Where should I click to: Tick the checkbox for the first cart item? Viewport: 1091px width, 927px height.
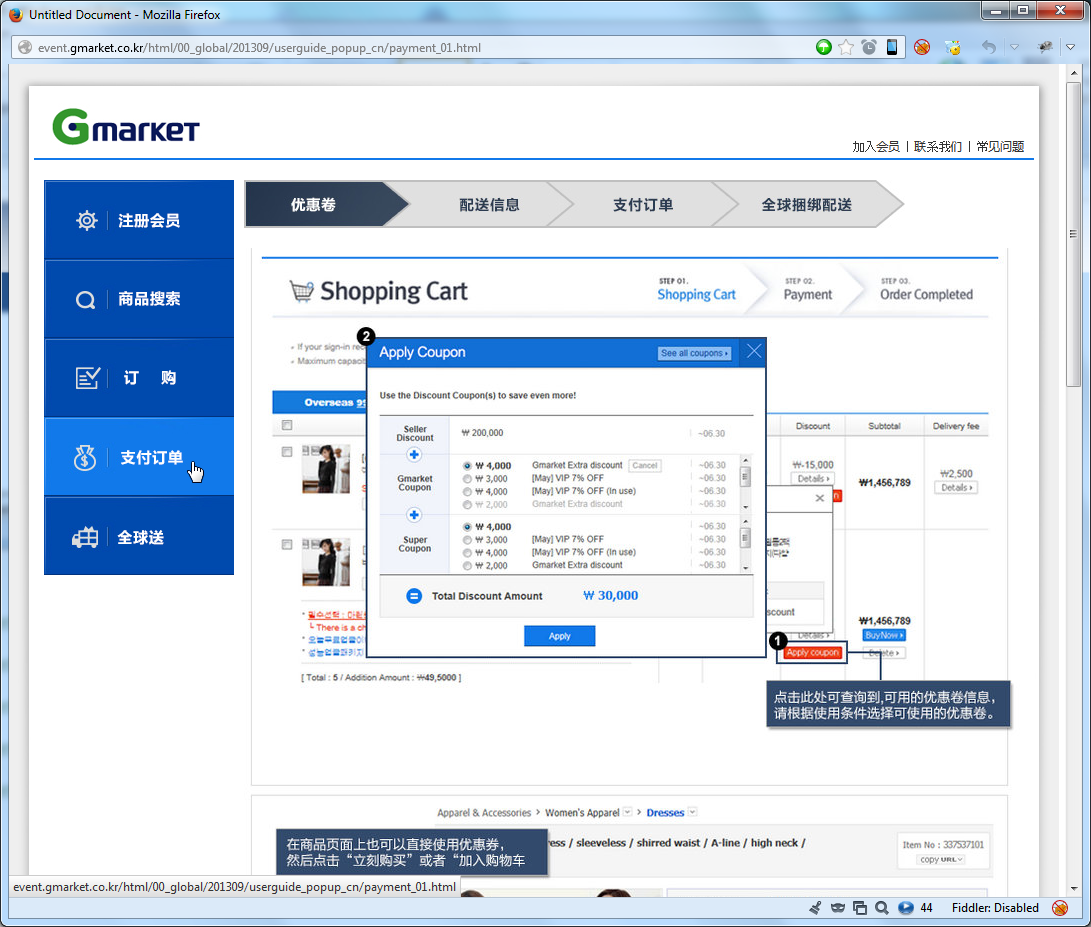(287, 452)
